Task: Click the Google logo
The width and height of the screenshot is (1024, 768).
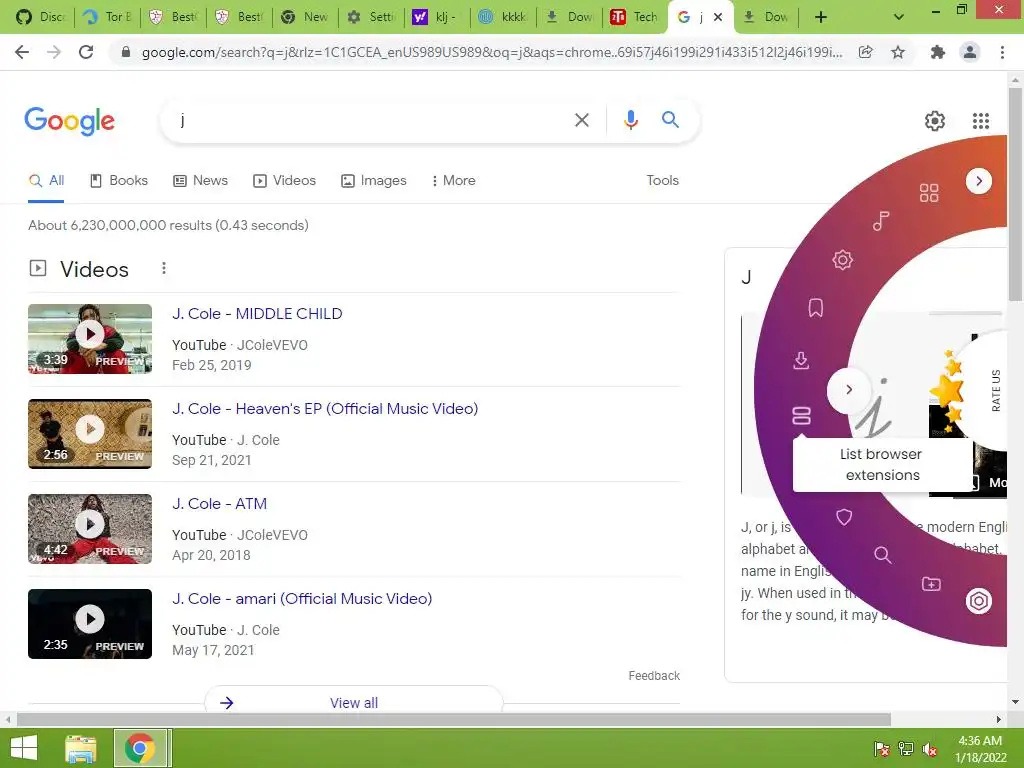Action: pos(69,121)
